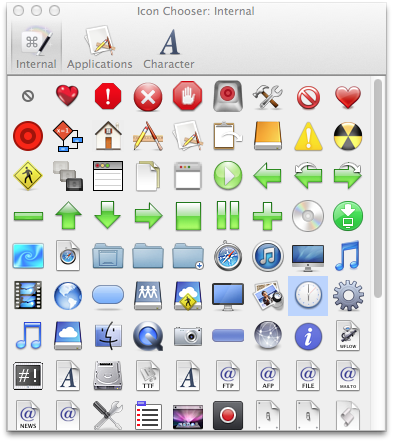Choose the blue rounded pill icon

tap(108, 295)
